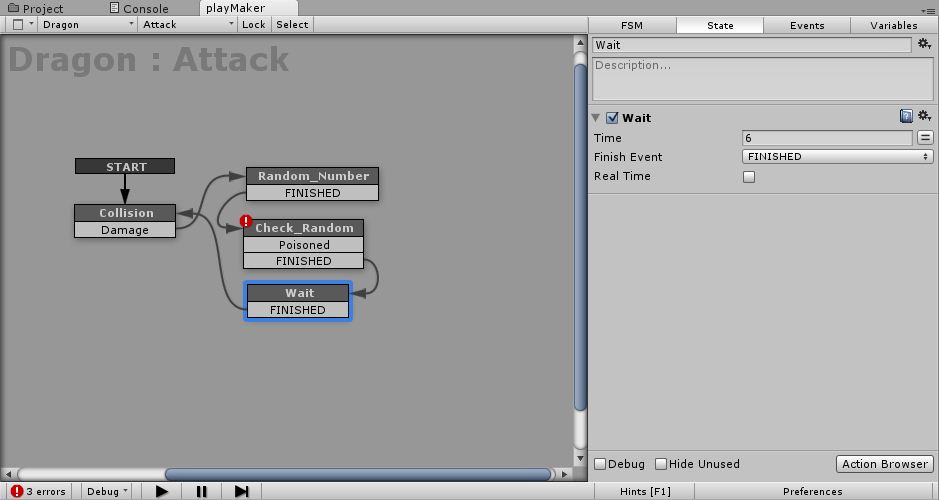Click the Select button in the toolbar
The width and height of the screenshot is (939, 500).
292,25
